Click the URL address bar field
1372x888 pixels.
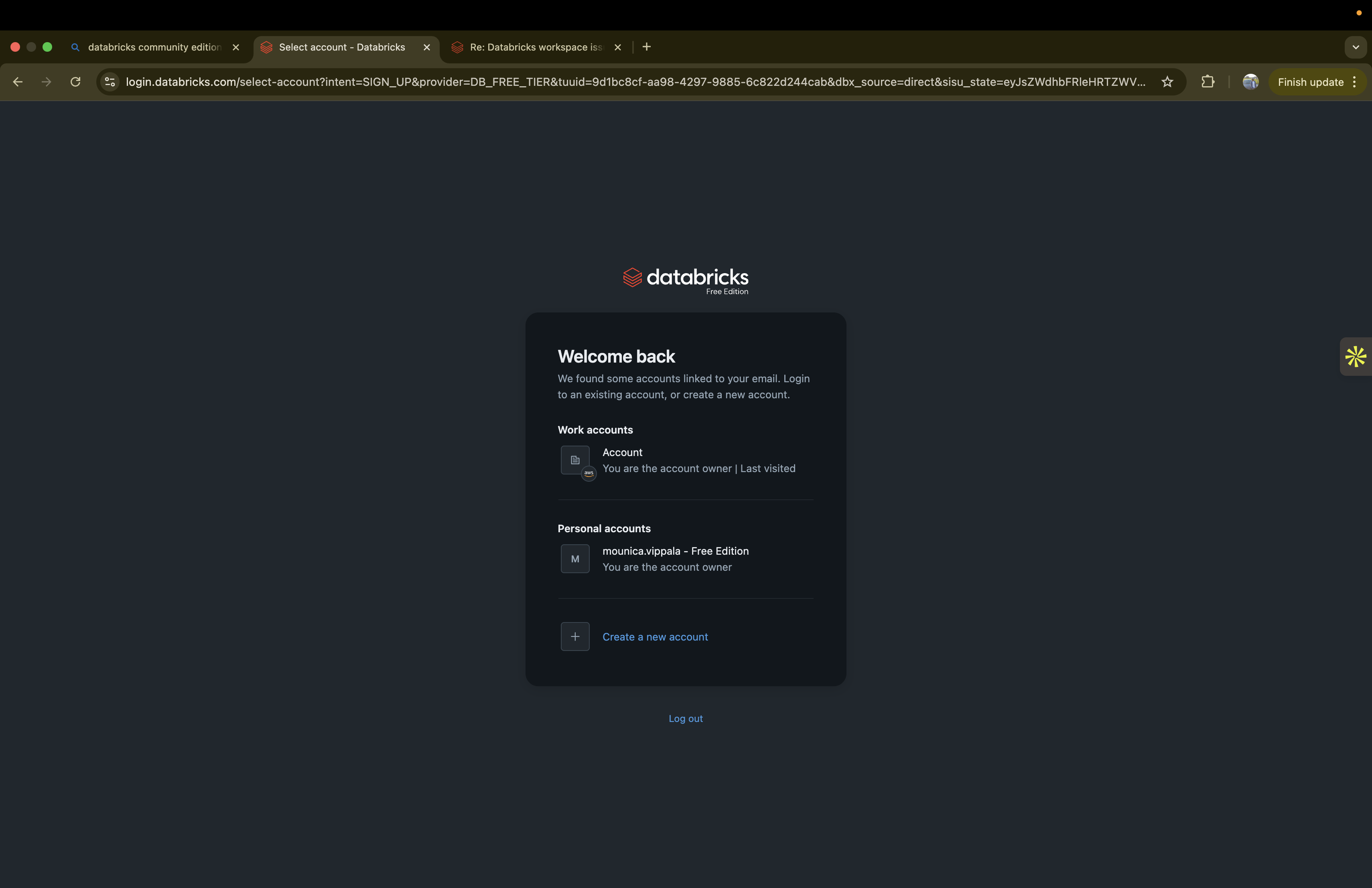pos(634,82)
